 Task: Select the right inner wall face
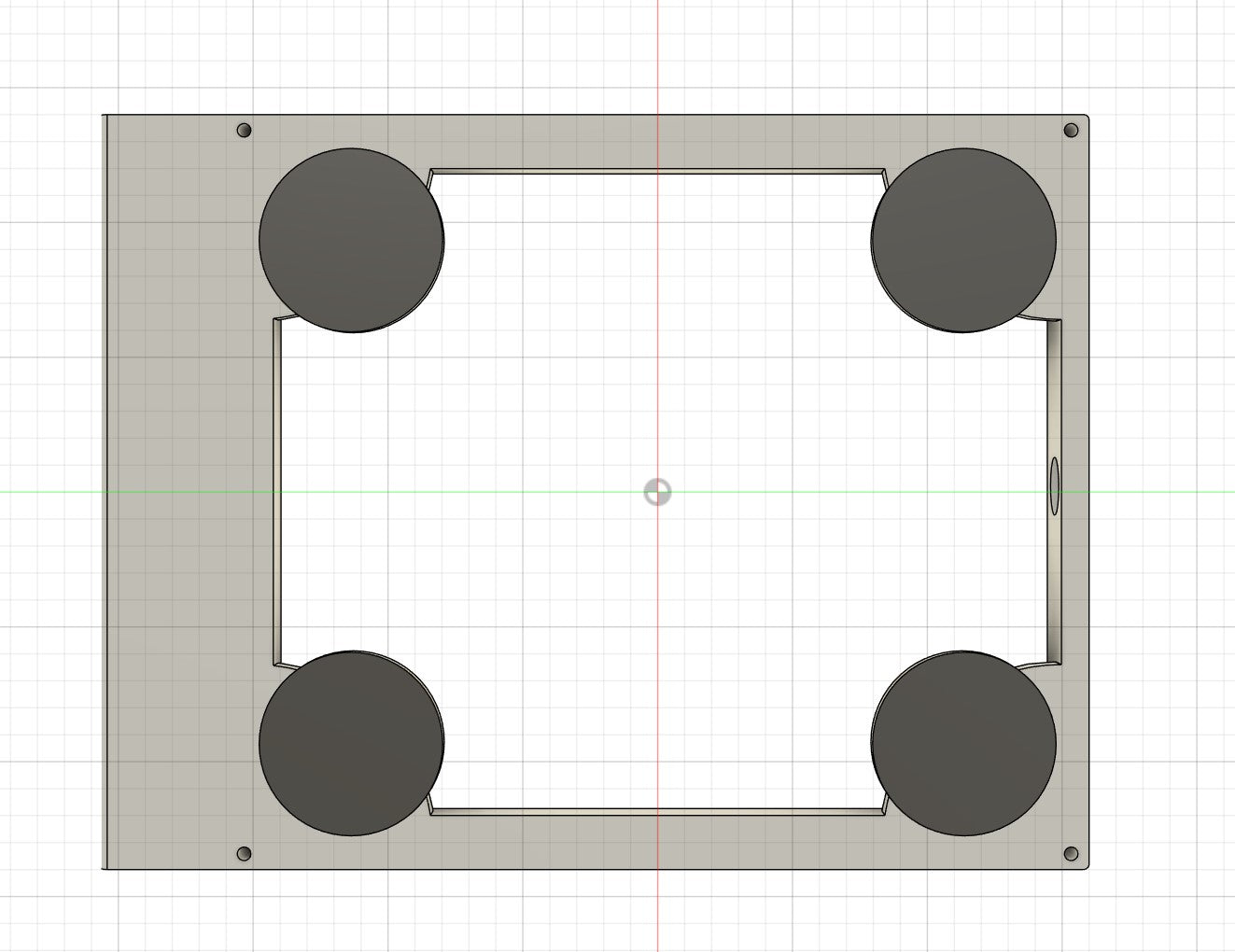pyautogui.click(x=1054, y=579)
